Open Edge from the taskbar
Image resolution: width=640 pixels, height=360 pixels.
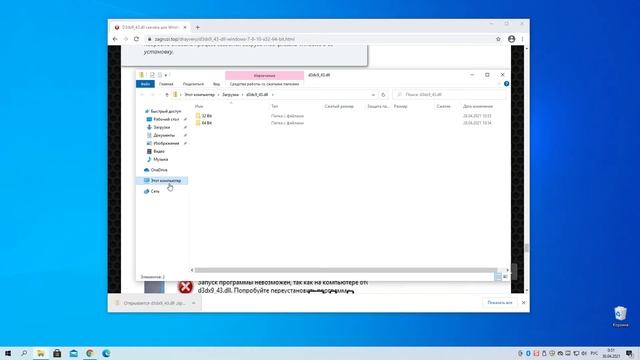click(106, 353)
